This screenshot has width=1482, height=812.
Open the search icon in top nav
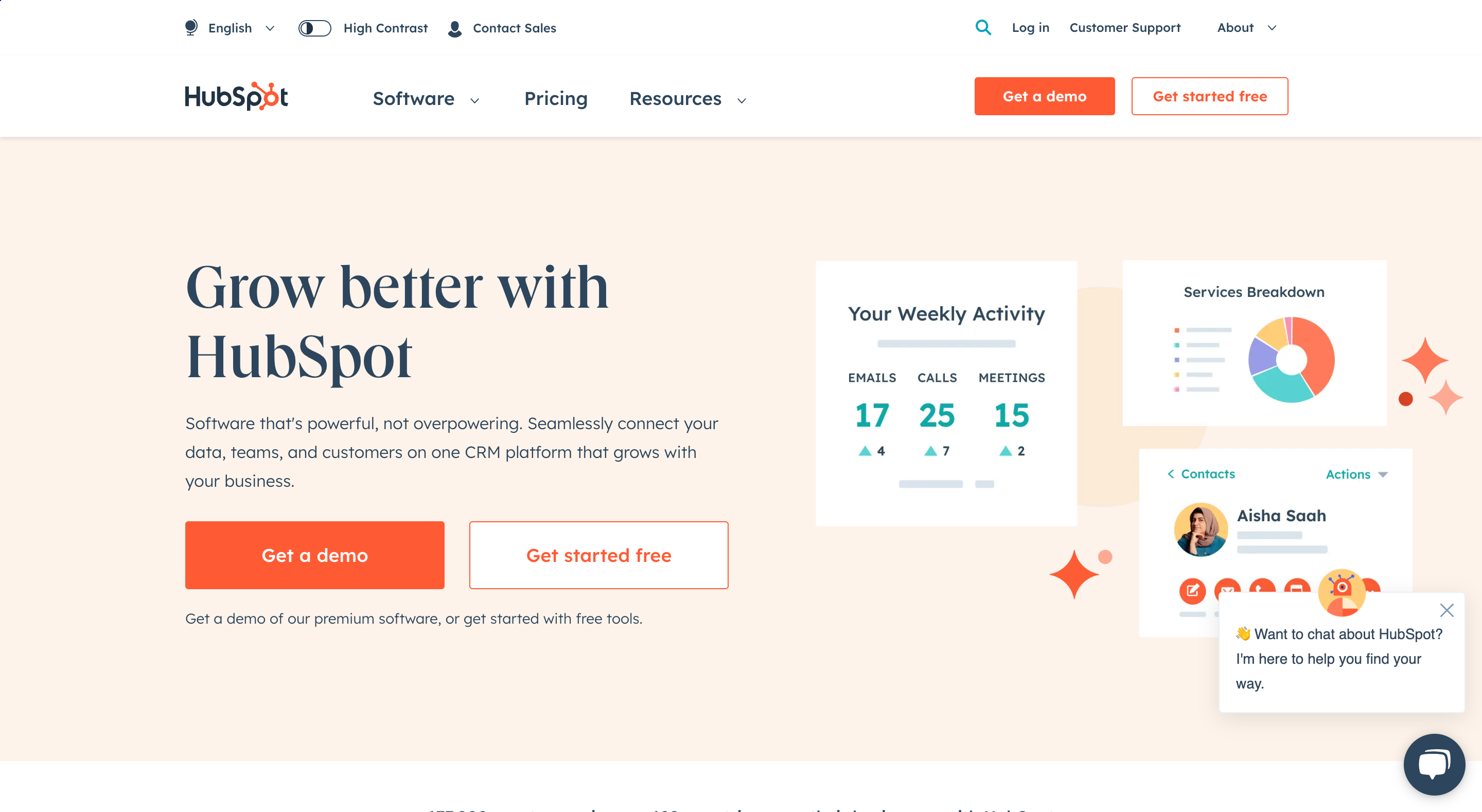[x=984, y=27]
